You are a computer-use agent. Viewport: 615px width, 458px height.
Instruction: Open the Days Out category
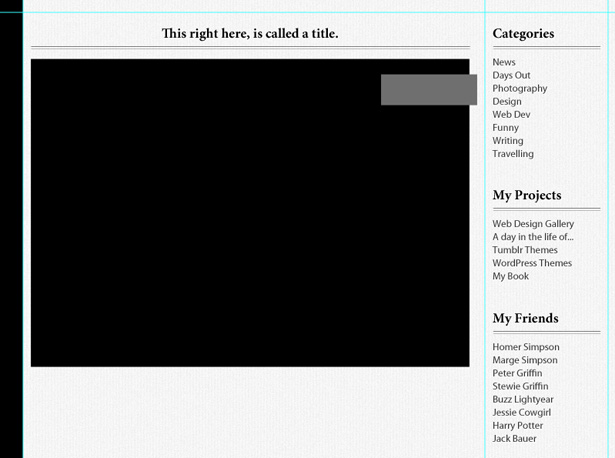pos(511,75)
